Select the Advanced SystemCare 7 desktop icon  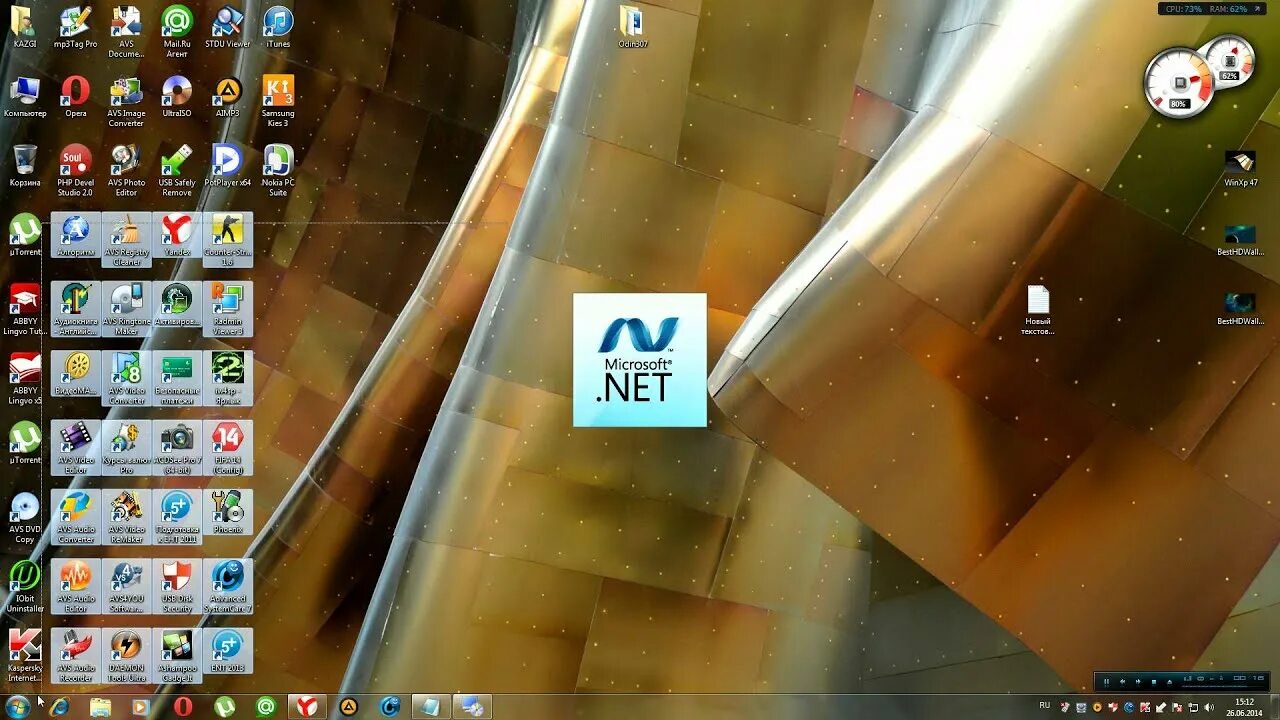(x=228, y=587)
